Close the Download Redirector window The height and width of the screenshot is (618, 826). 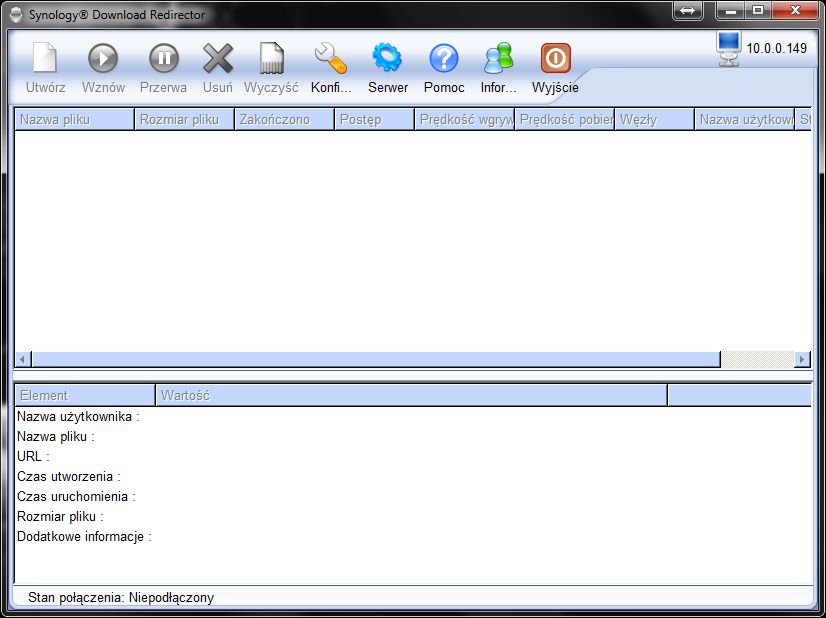point(795,10)
